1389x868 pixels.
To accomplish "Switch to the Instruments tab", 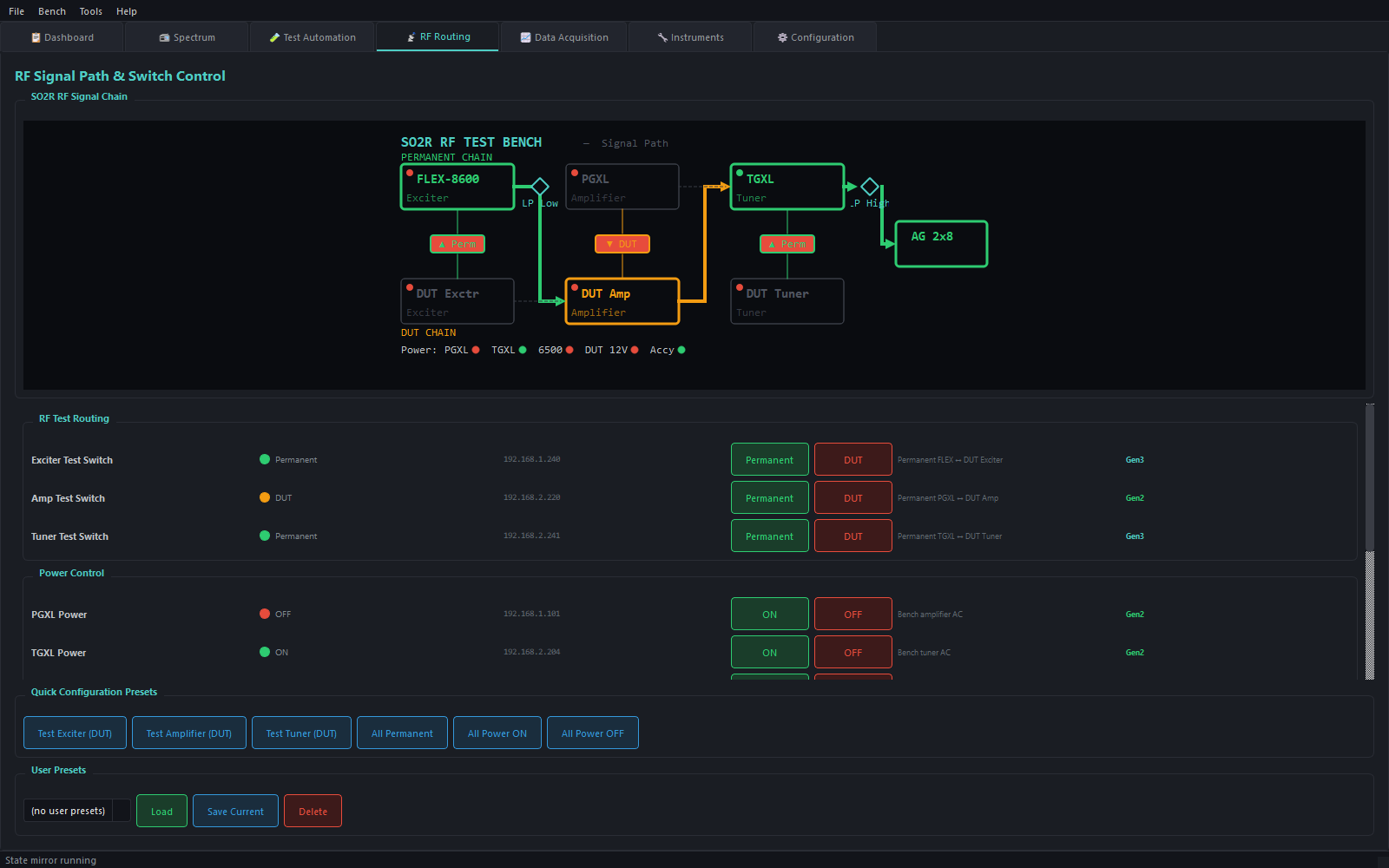I will (691, 37).
